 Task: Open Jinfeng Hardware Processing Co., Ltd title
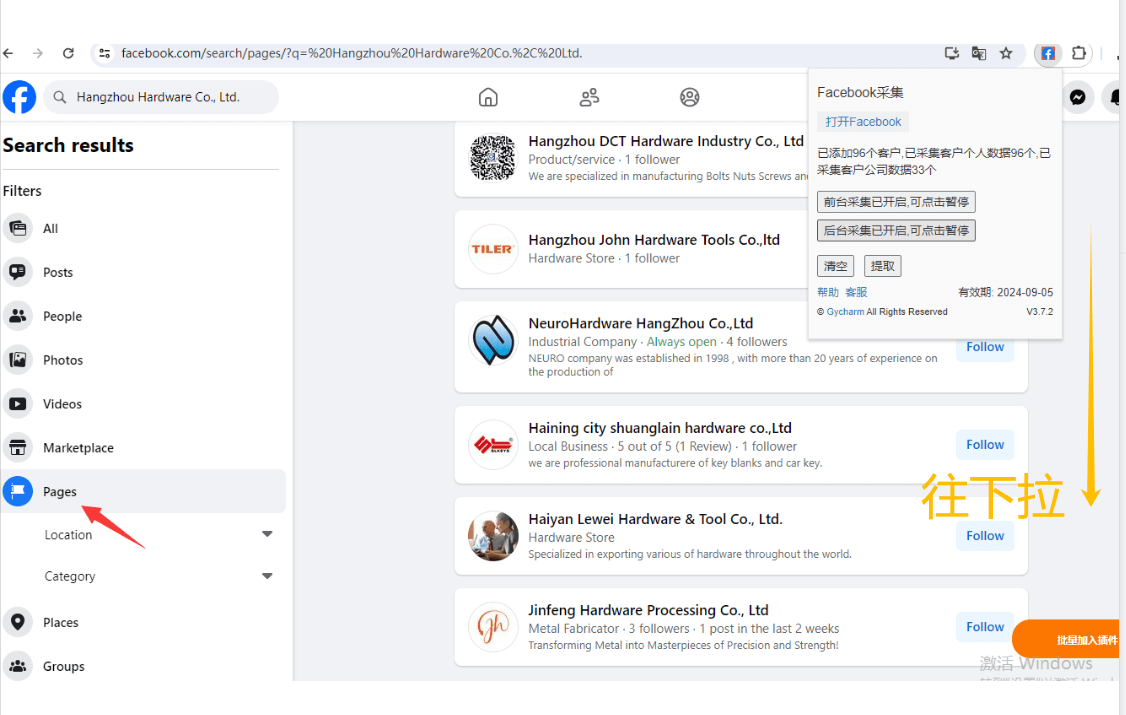[648, 610]
